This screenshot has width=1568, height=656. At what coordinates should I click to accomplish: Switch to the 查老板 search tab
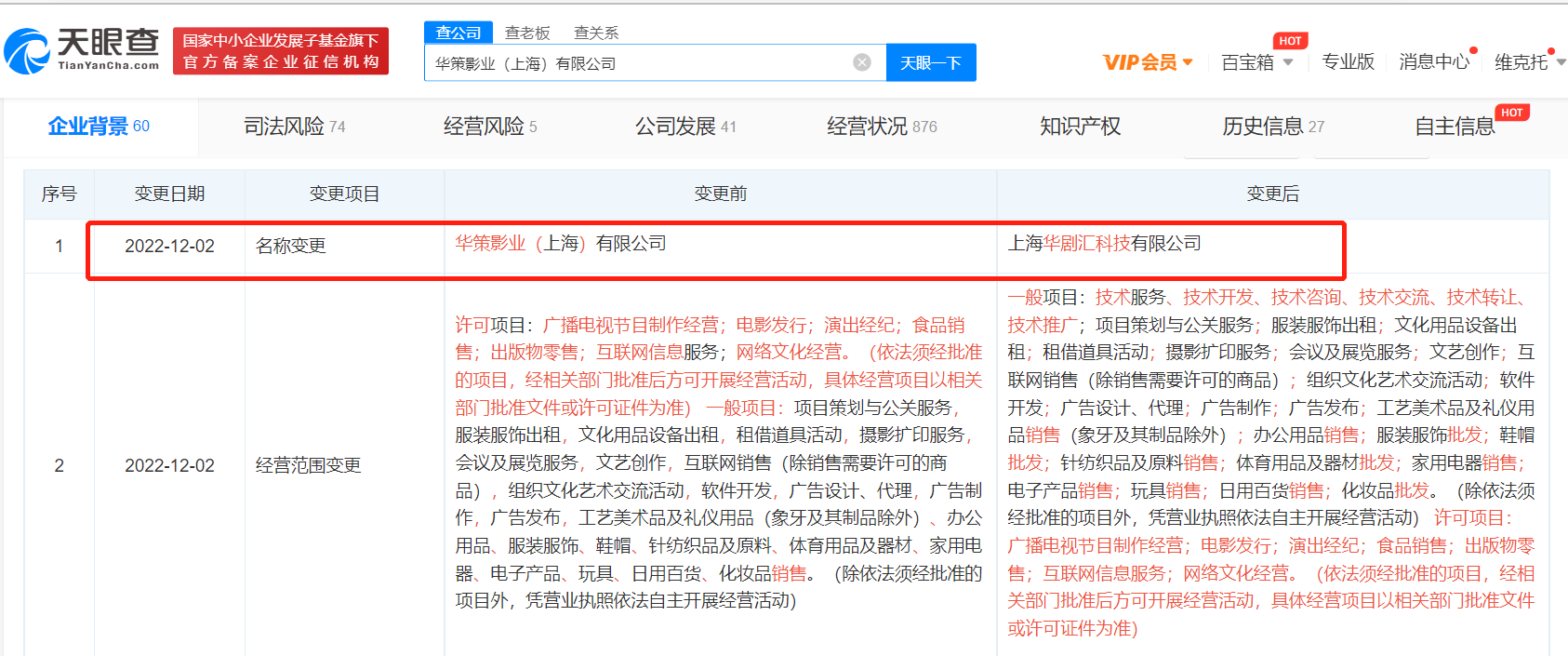[x=527, y=33]
